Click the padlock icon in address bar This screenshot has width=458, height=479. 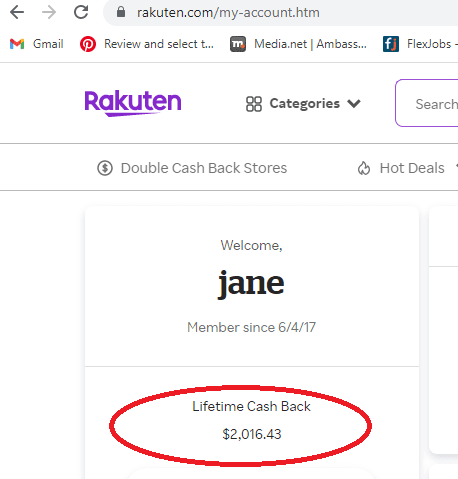coord(121,12)
